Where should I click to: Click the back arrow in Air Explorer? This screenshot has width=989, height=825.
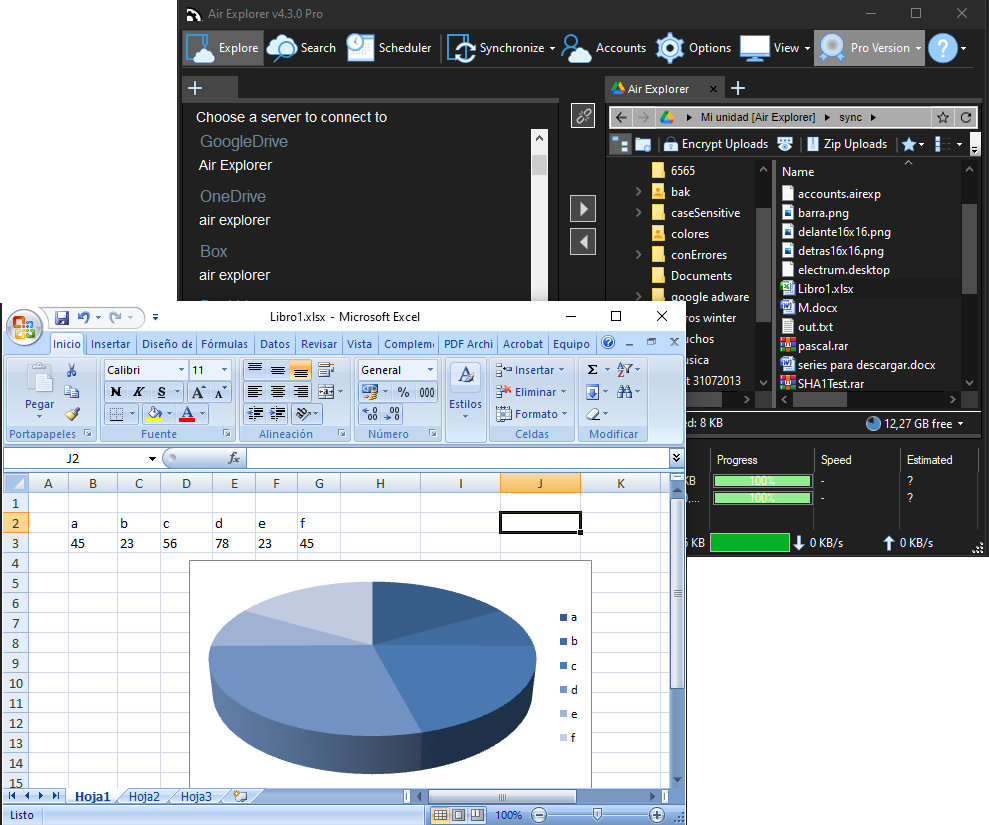tap(621, 117)
